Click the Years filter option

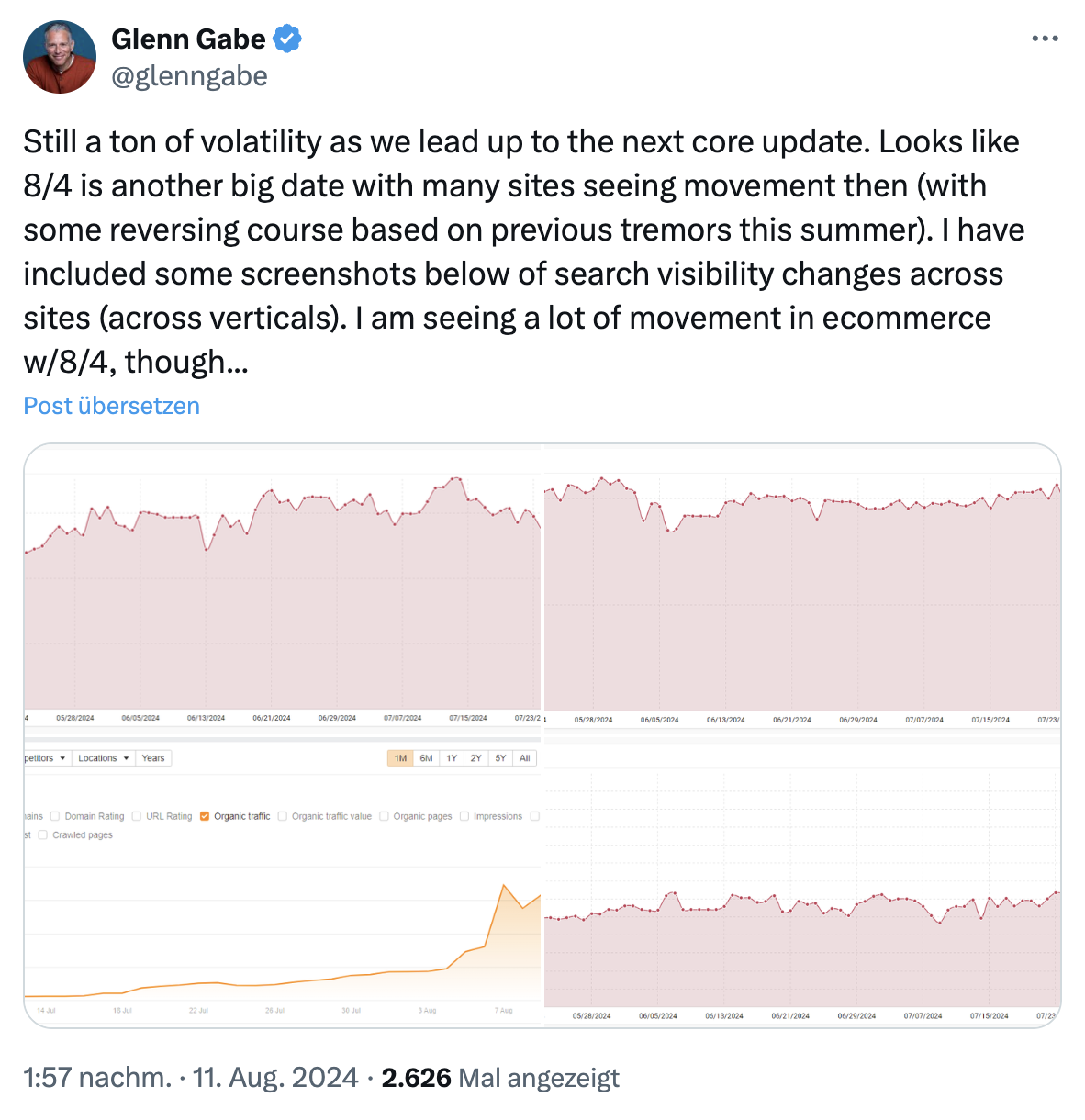pos(153,758)
